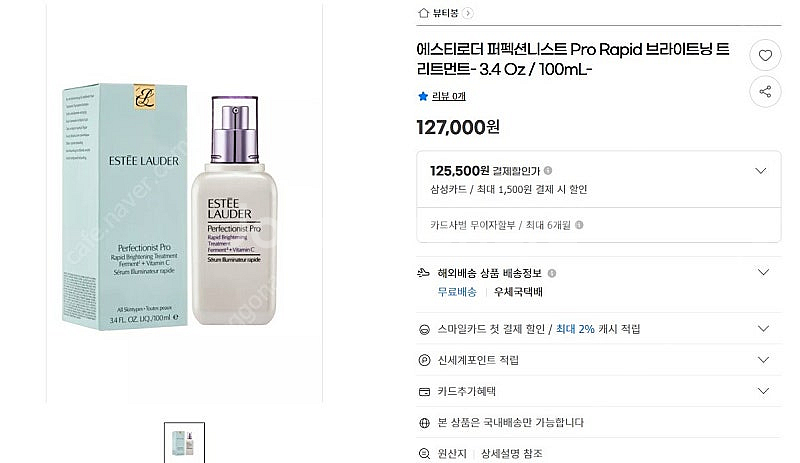The image size is (800, 463).
Task: Expand the 125,500원 결제할인가 section
Action: [763, 171]
